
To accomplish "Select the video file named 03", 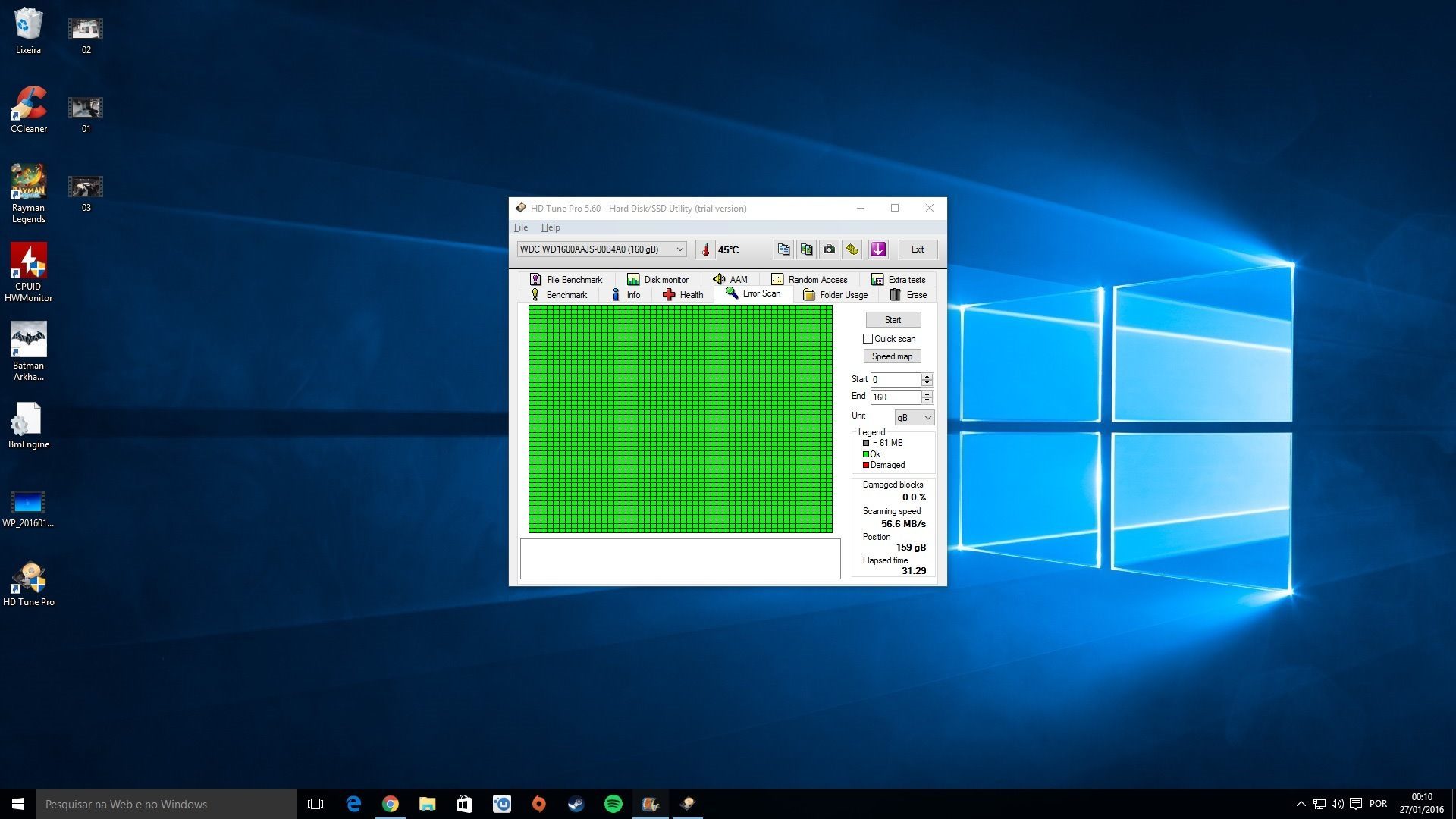I will 86,193.
